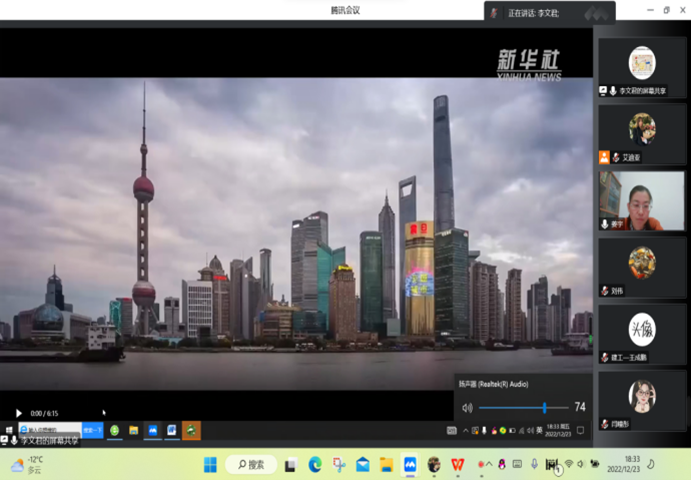
Task: Select bottom participant tile with glasses avatar
Action: click(x=642, y=401)
